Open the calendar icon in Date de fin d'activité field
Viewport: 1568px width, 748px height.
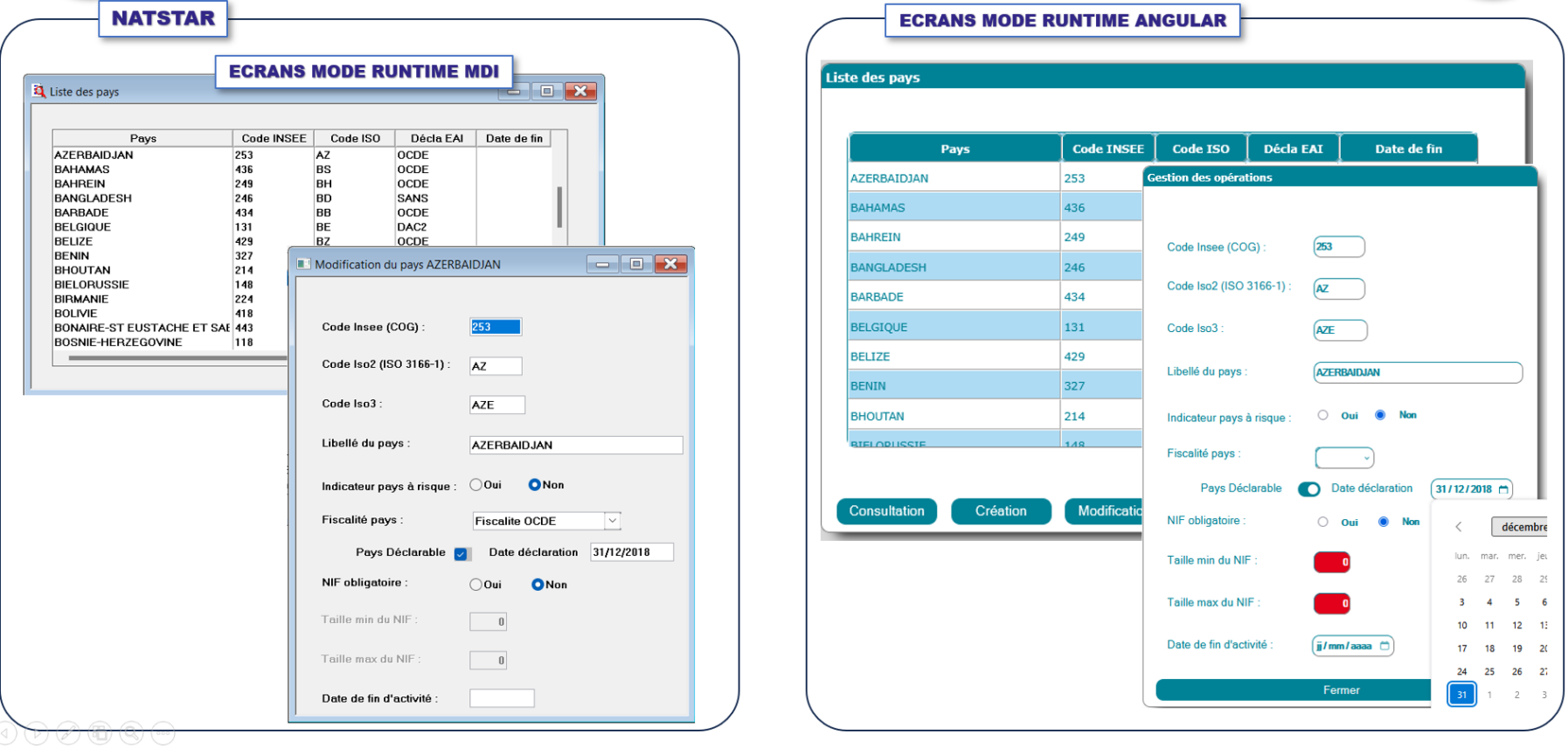pyautogui.click(x=1384, y=646)
